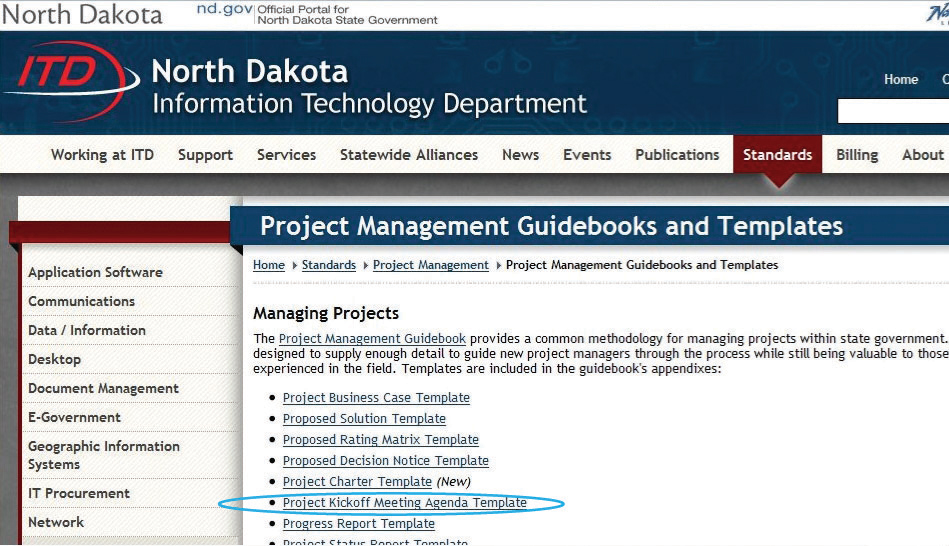Open the Publications menu
Viewport: 949px width, 546px height.
click(x=677, y=155)
